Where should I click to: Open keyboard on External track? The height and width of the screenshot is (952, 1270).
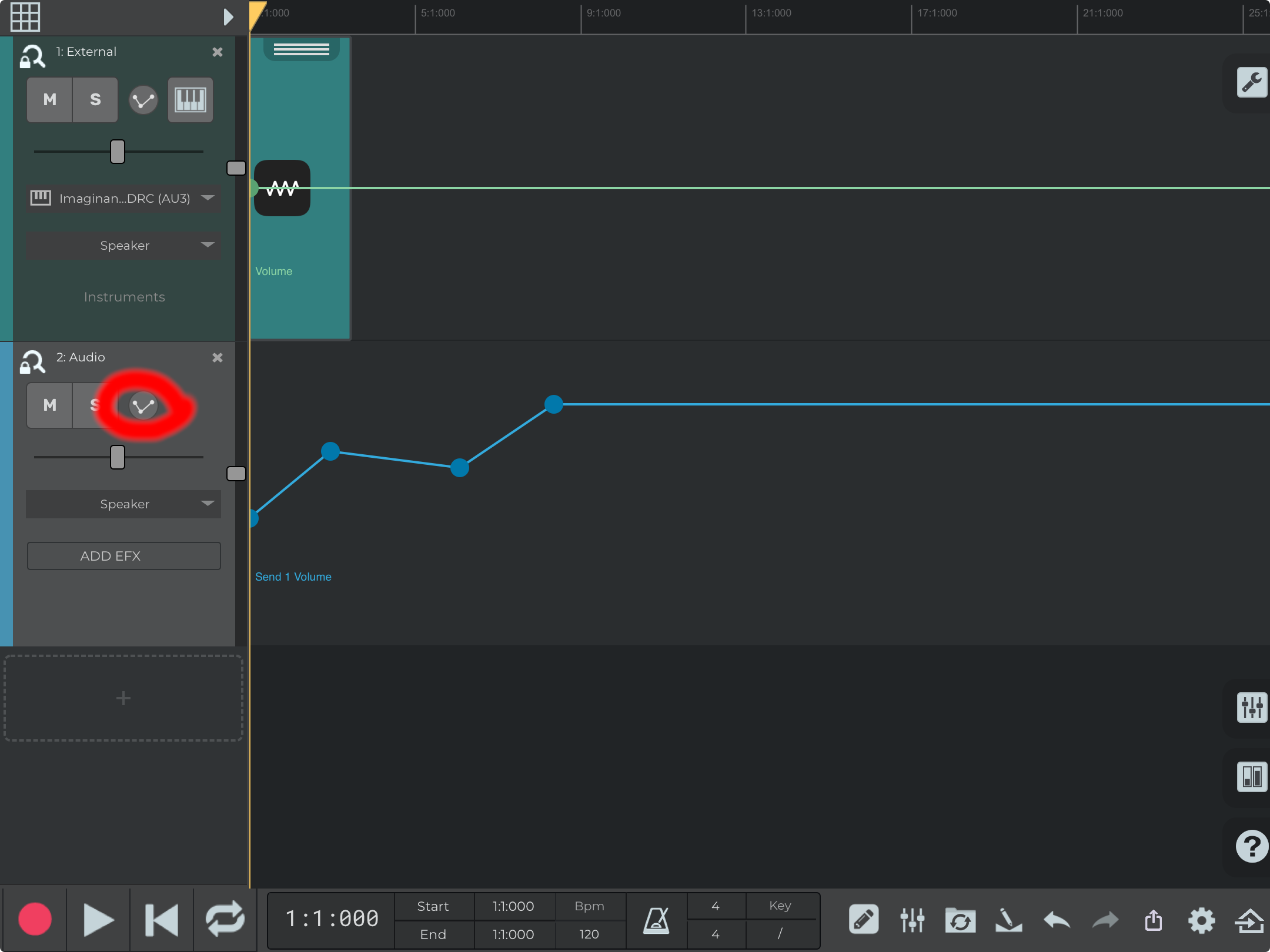coord(190,99)
